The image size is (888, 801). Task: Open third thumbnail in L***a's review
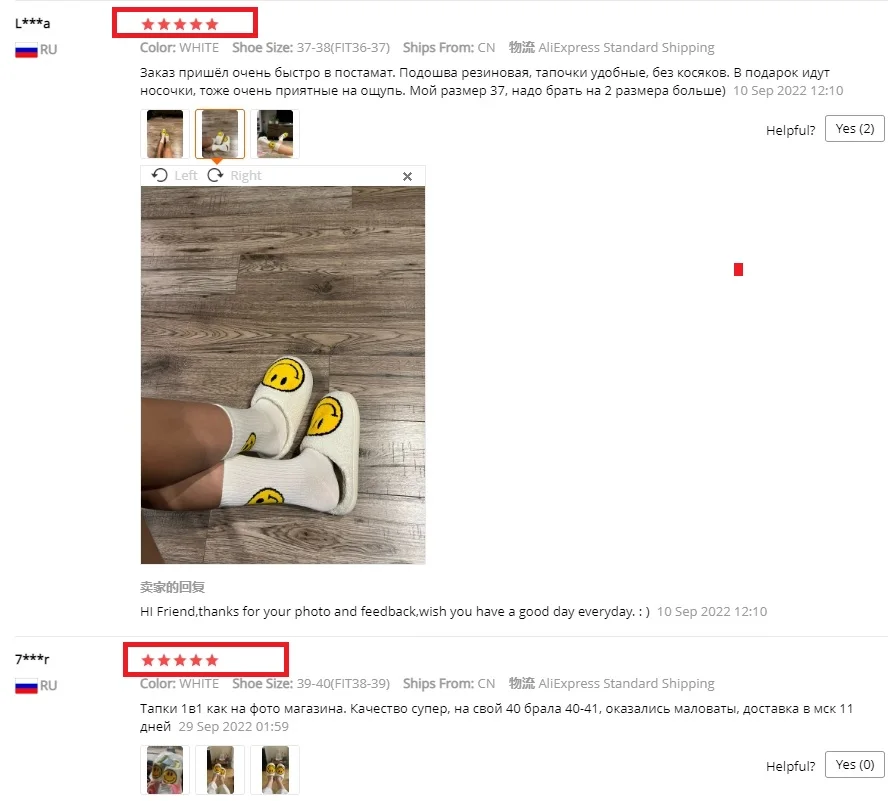coord(275,134)
